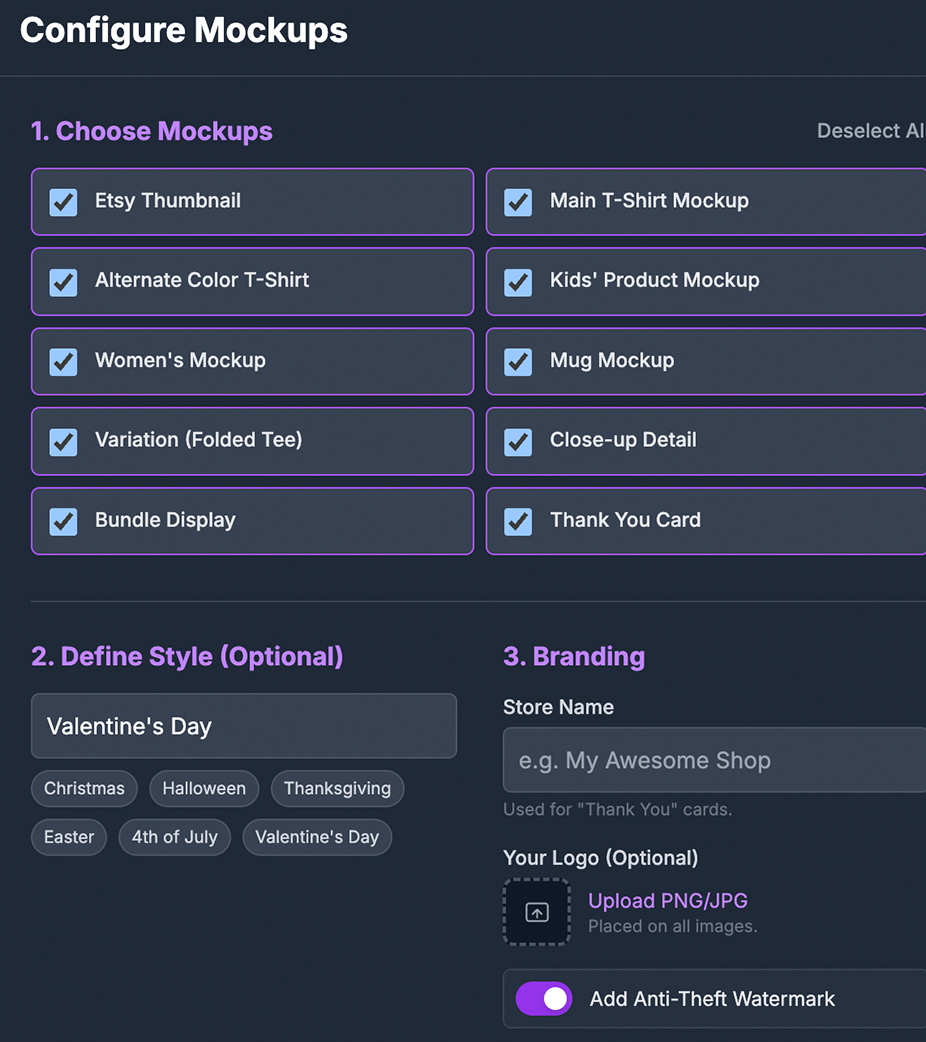Toggle the Women's Mockup checkbox

[x=64, y=361]
